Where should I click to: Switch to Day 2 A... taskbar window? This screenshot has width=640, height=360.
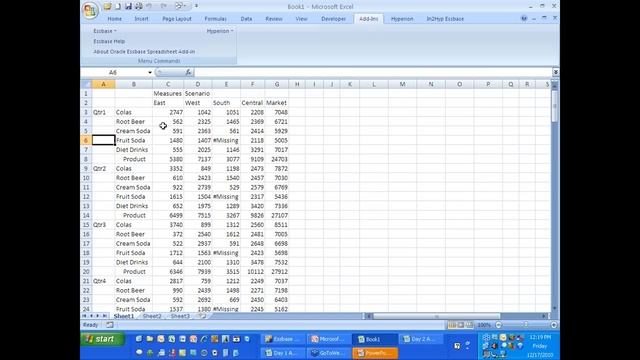pos(420,339)
